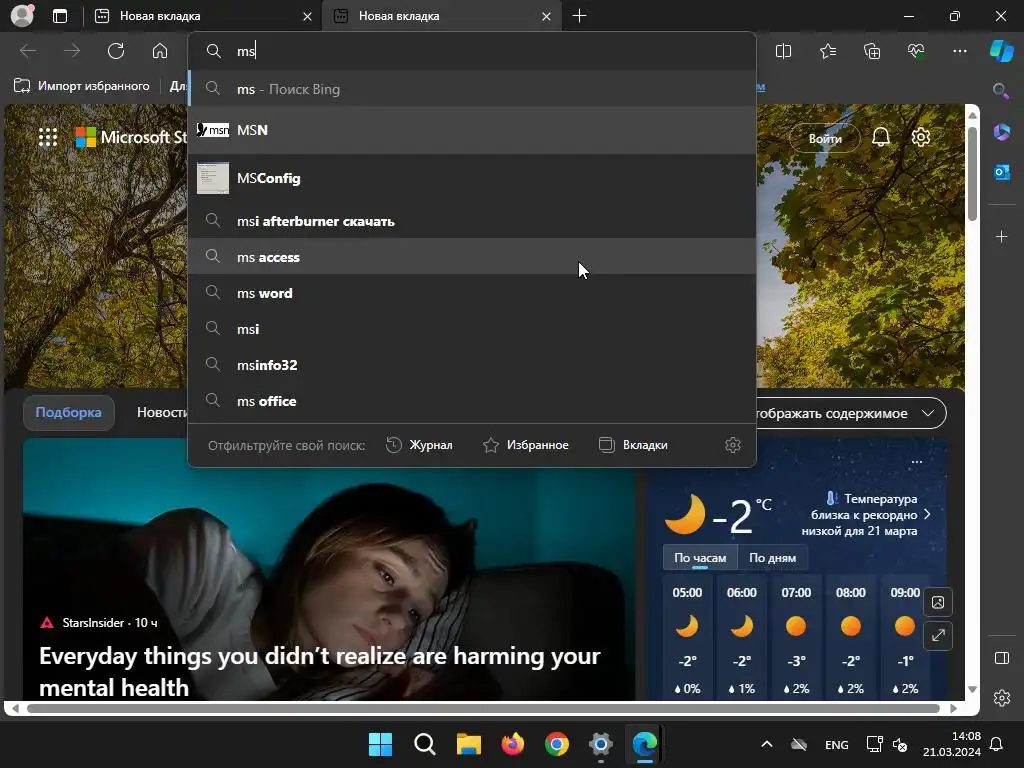Screen dimensions: 1024x768
Task: Pick the 'msi' suggestion
Action: (472, 328)
